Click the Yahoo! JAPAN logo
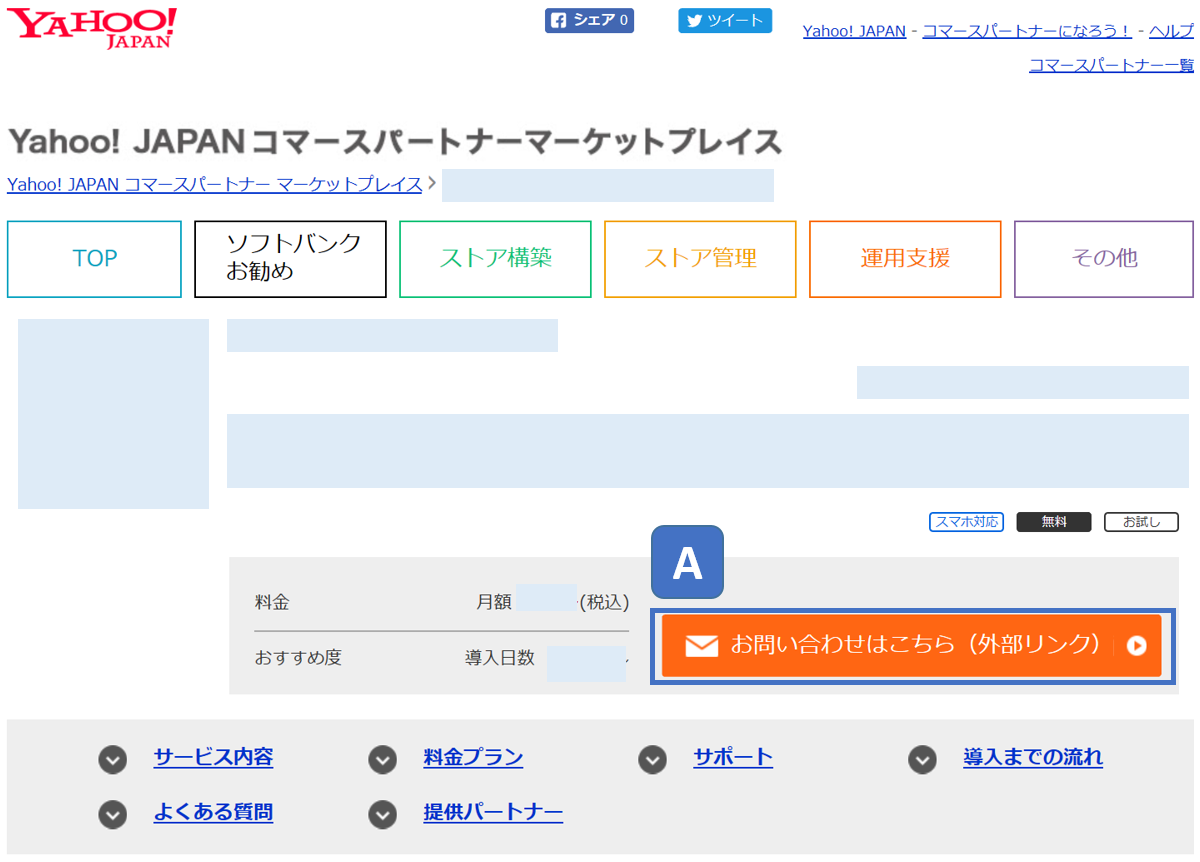The image size is (1200, 862). pos(92,28)
